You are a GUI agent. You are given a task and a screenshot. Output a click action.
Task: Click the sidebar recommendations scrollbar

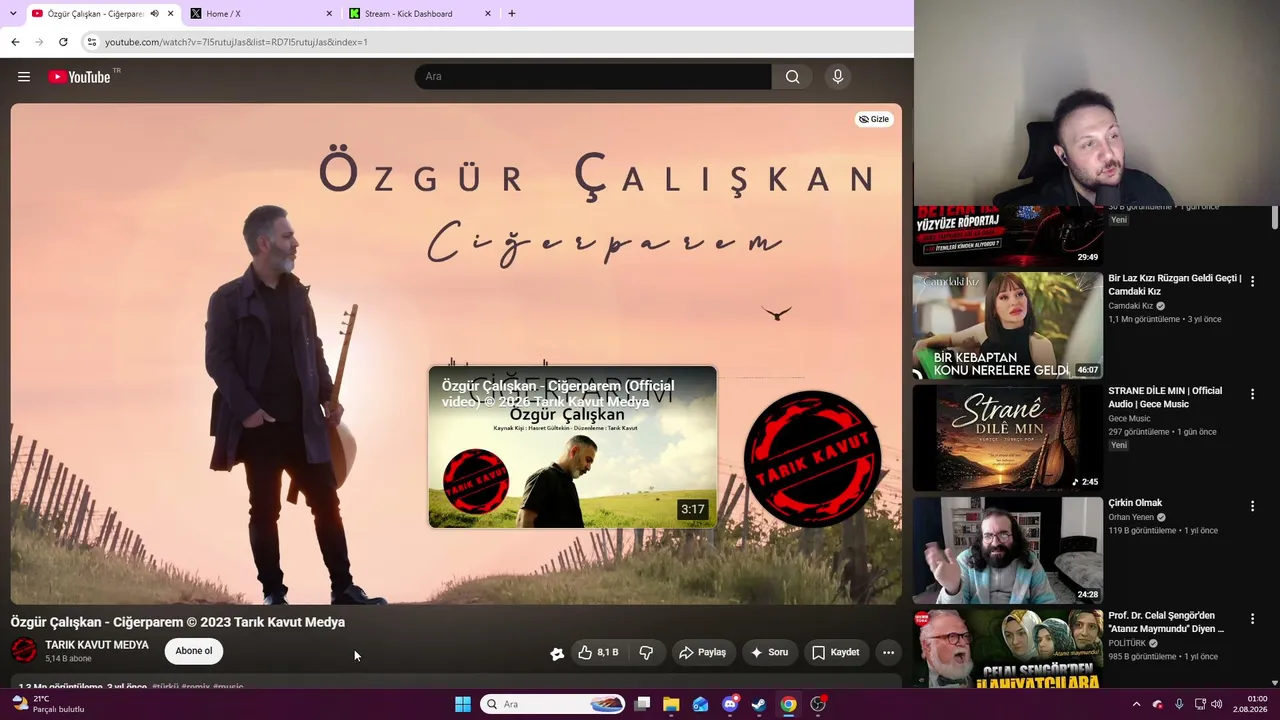pyautogui.click(x=1275, y=217)
